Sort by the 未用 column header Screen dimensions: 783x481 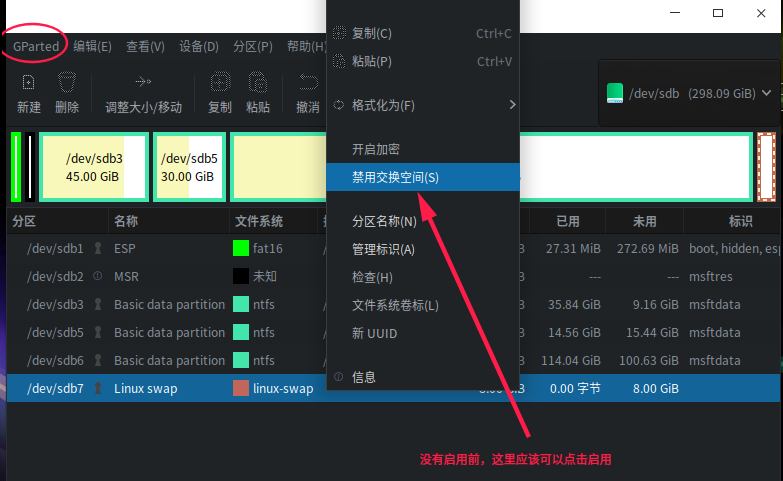pos(644,221)
